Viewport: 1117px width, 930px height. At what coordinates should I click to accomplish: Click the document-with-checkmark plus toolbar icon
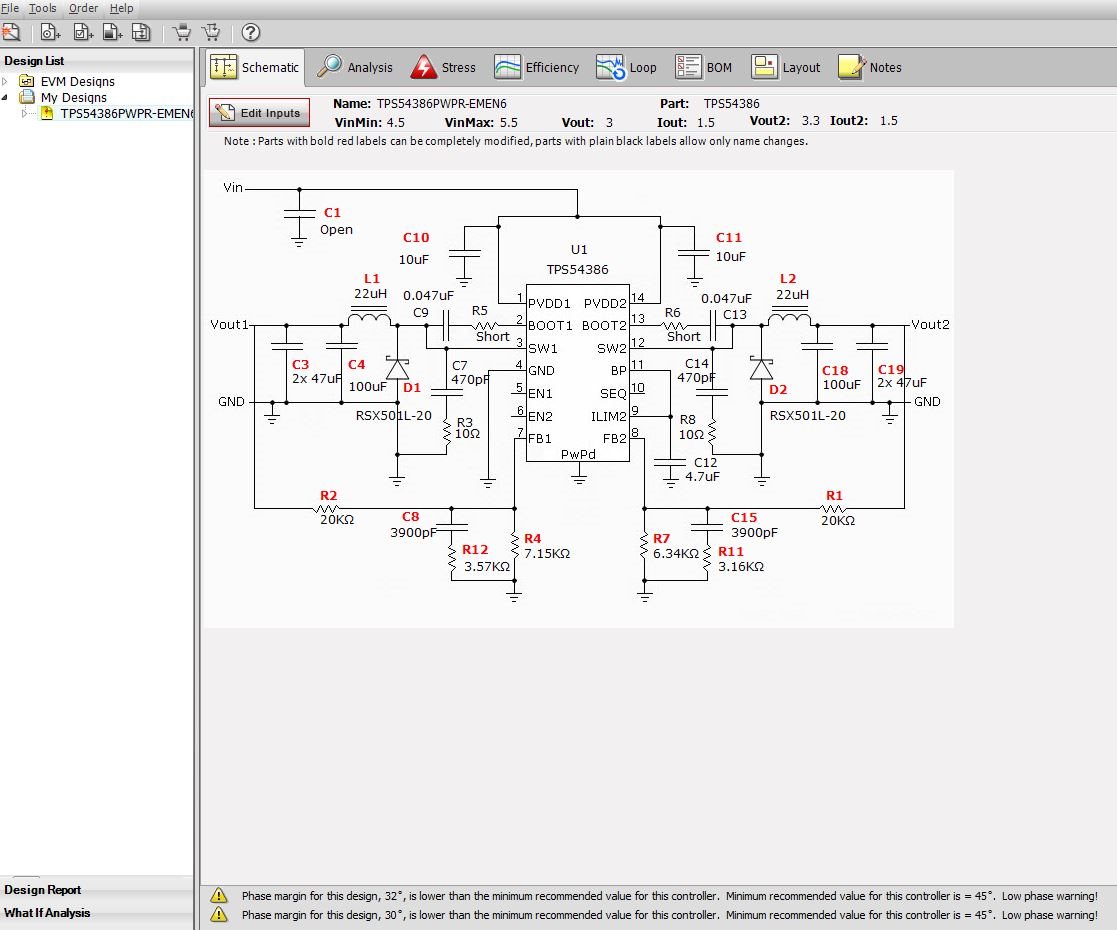coord(83,33)
